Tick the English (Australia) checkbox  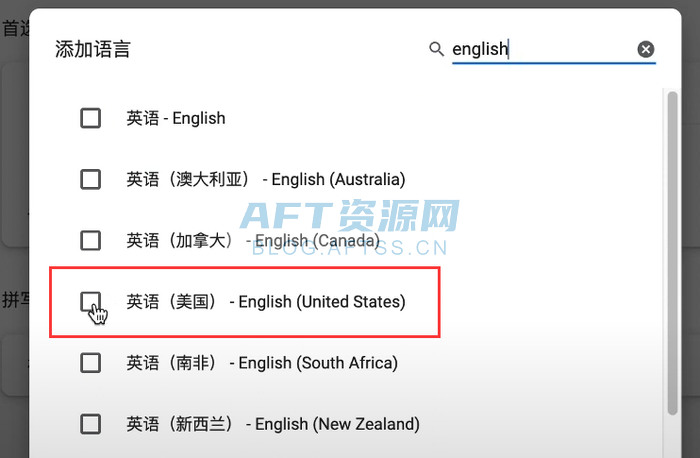[91, 179]
